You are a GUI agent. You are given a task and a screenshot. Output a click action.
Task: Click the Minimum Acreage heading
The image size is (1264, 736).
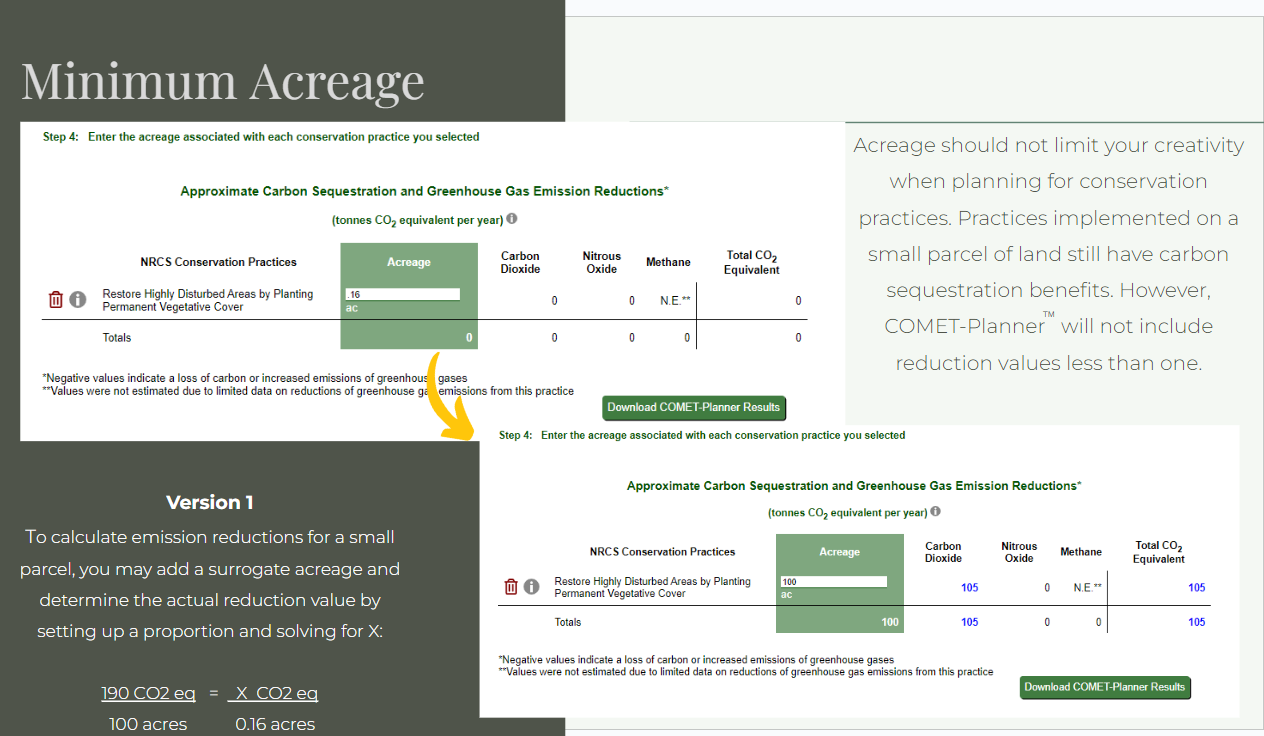223,81
